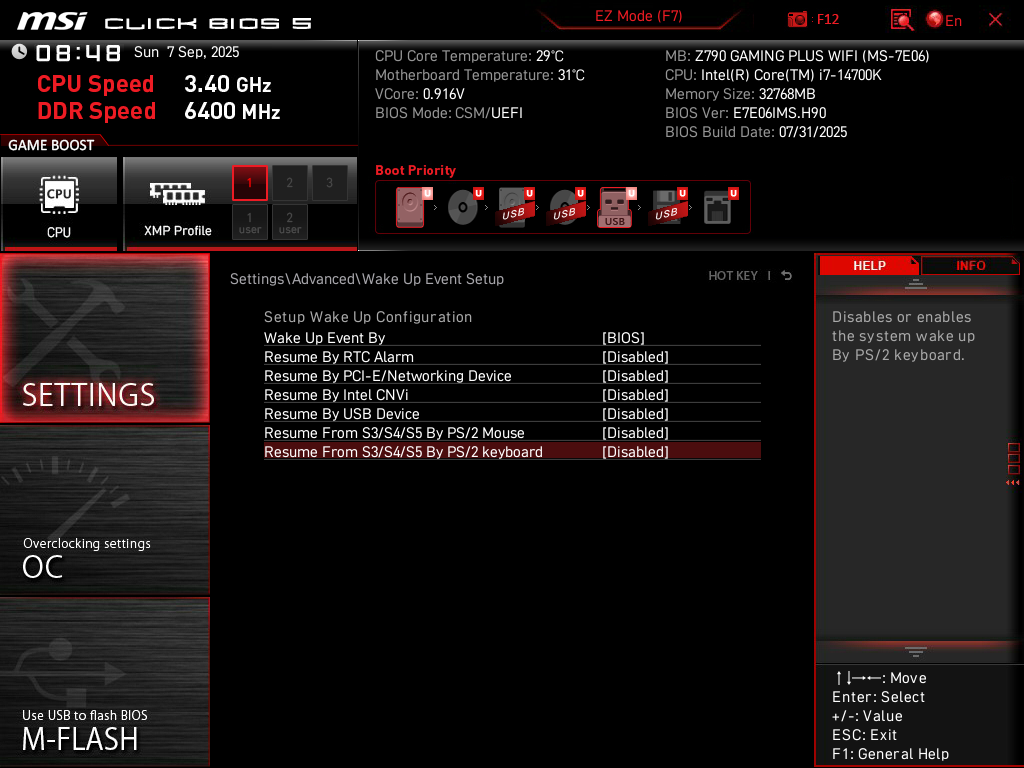Open the BIOS search magnifier icon
Viewport: 1024px width, 768px height.
pos(902,20)
